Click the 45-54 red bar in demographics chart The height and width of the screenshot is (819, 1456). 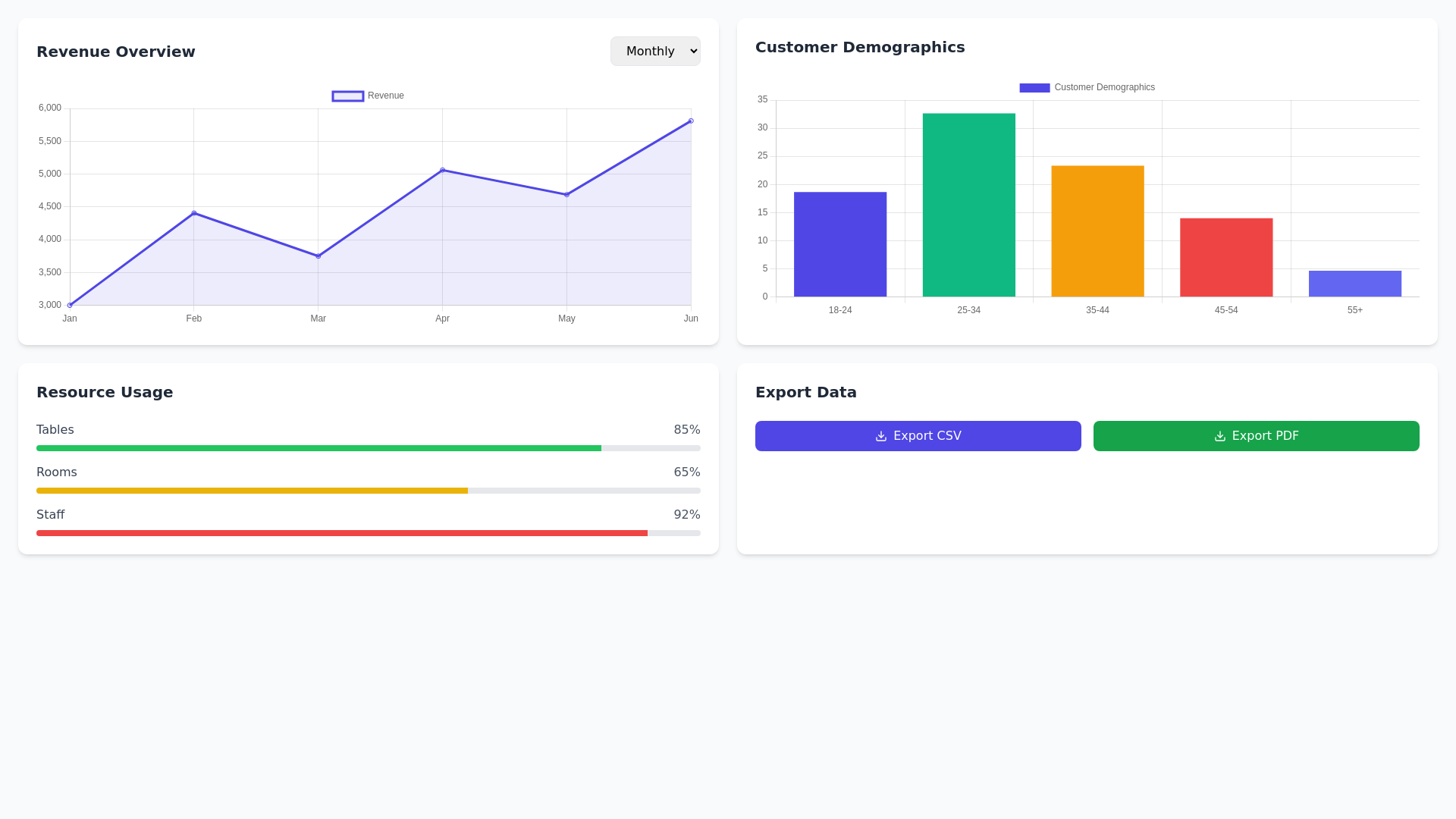1226,256
